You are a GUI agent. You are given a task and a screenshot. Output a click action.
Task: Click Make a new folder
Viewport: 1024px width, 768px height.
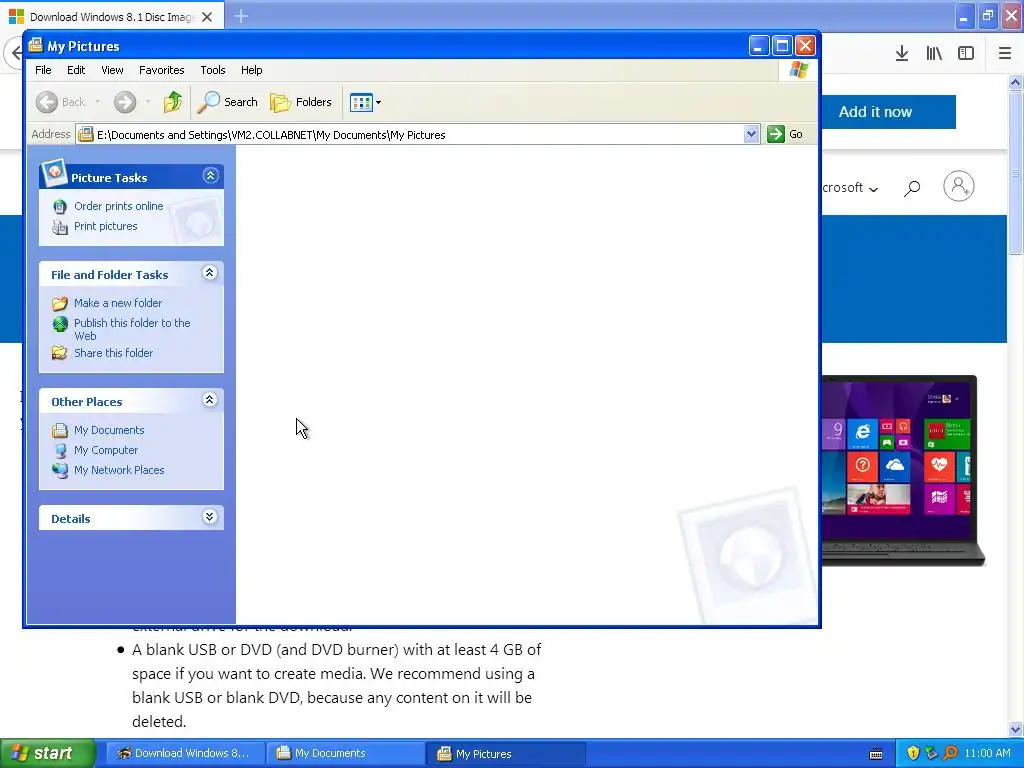point(118,303)
